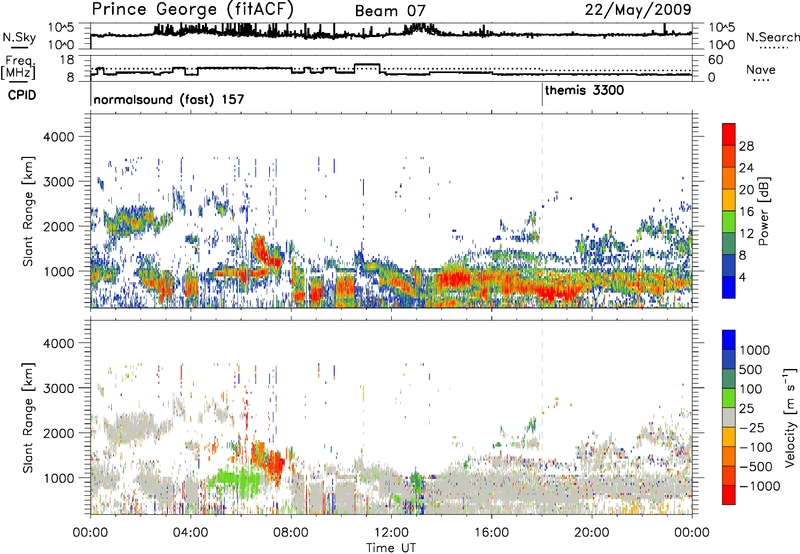800x554 pixels.
Task: Click the 'N.Search' legend label
Action: point(772,37)
